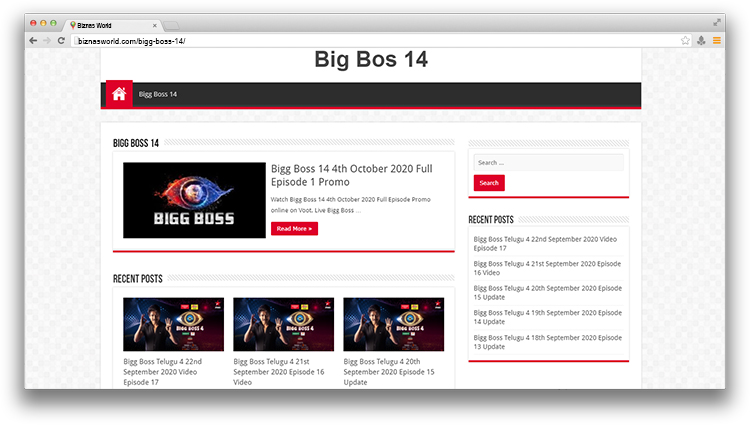This screenshot has height=425, width=750.
Task: Click the browser forward arrow
Action: coord(47,41)
